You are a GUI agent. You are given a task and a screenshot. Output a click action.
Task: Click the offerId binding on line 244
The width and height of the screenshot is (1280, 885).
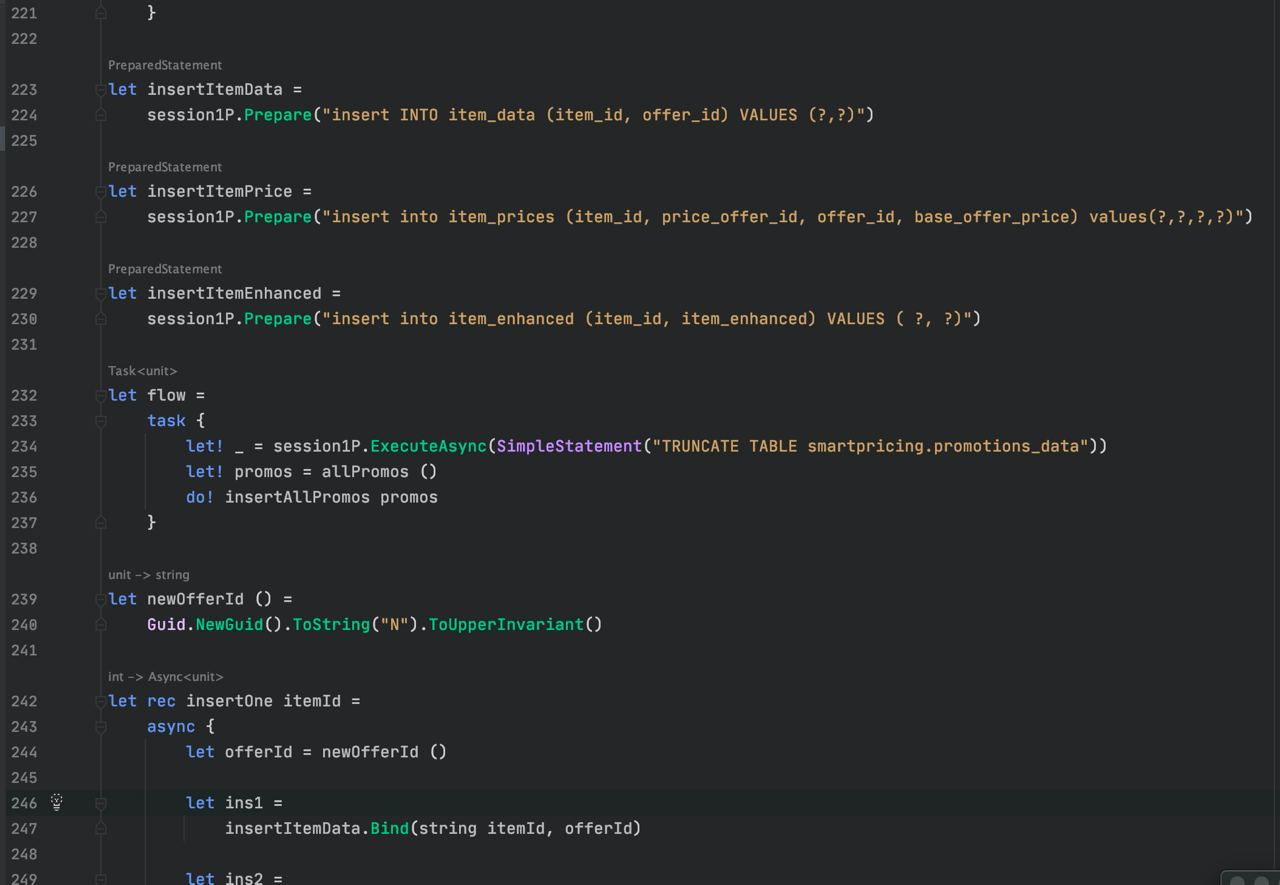pos(258,752)
